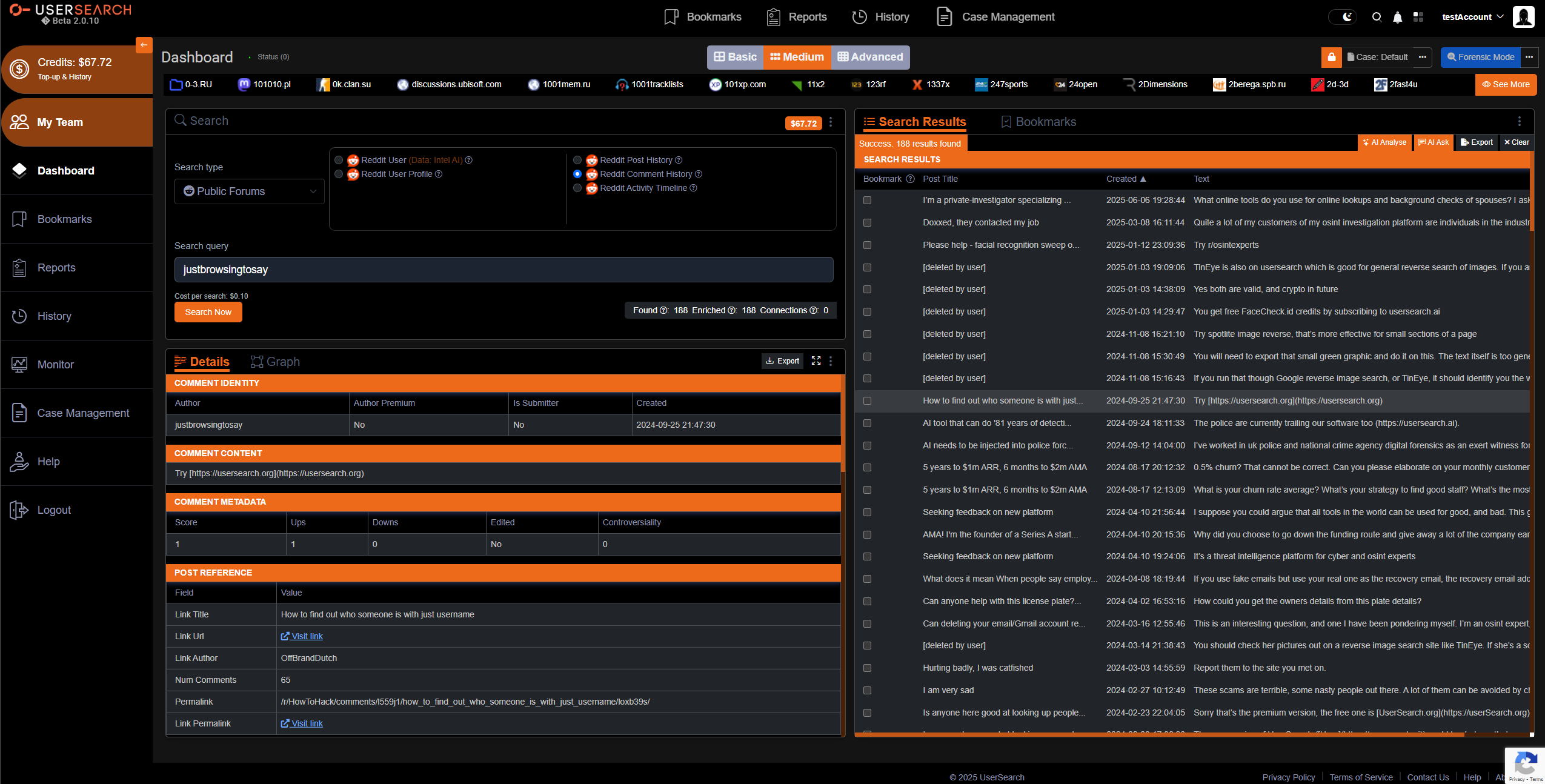The height and width of the screenshot is (784, 1545).
Task: Open the apps grid icon in the top bar
Action: [1418, 16]
